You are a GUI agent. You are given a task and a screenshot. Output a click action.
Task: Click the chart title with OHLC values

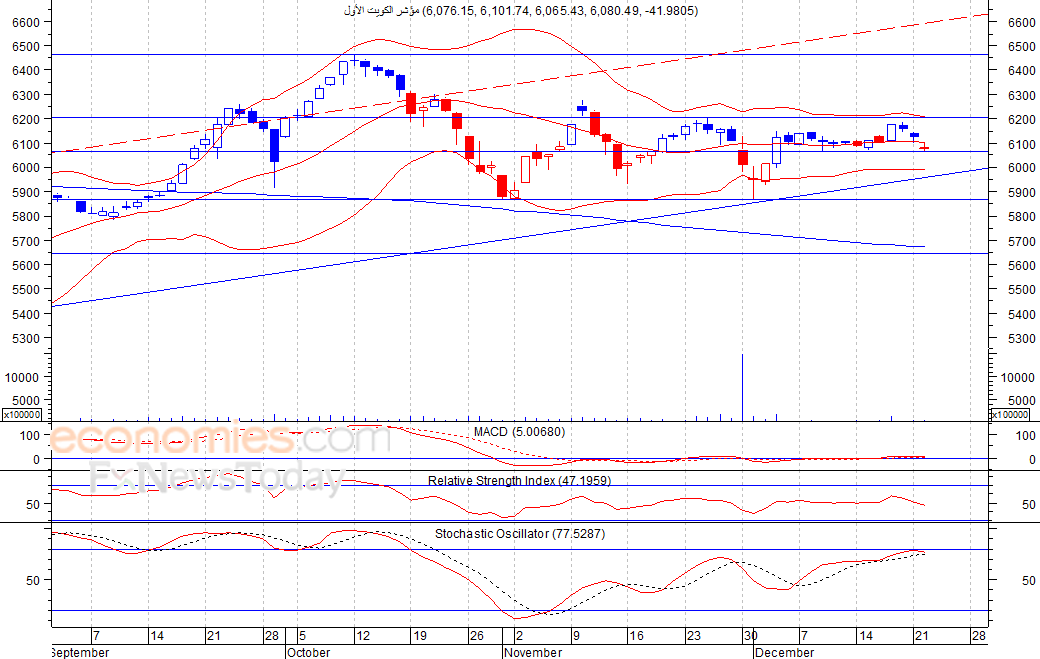click(x=521, y=11)
